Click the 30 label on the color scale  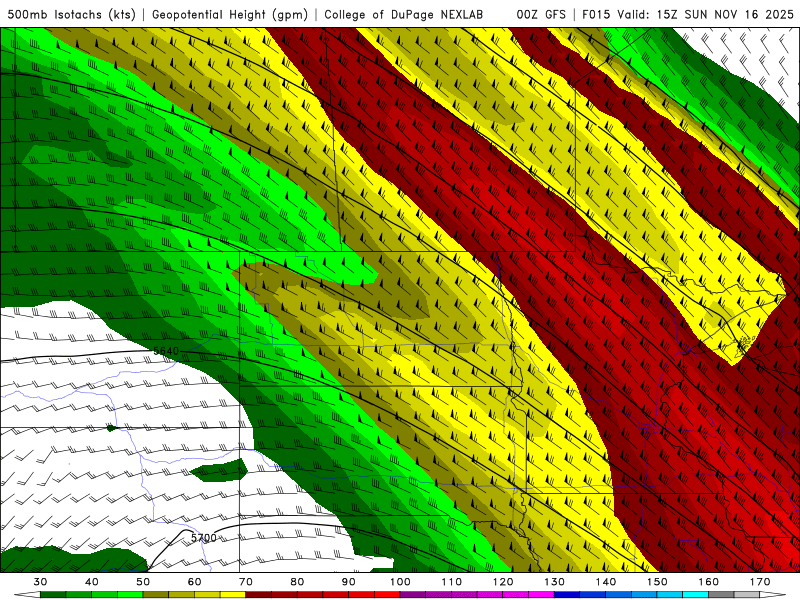pyautogui.click(x=40, y=582)
